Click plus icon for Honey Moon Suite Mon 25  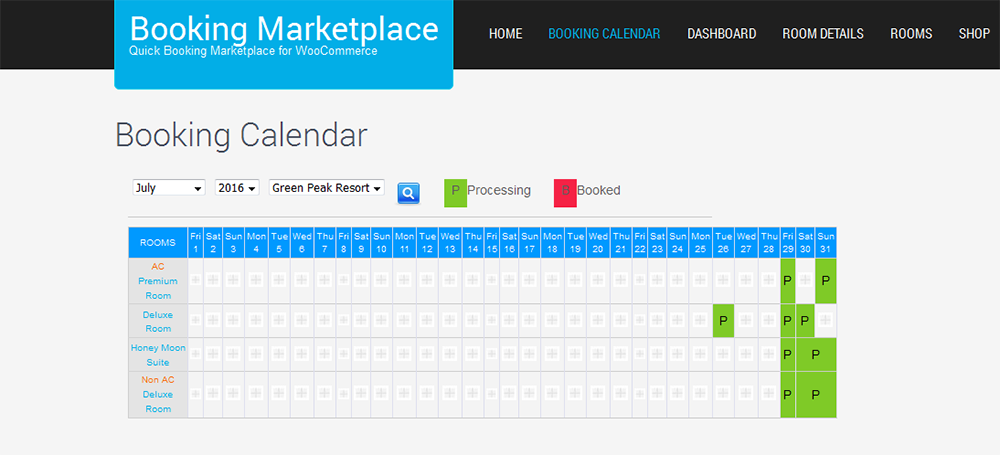pyautogui.click(x=700, y=354)
